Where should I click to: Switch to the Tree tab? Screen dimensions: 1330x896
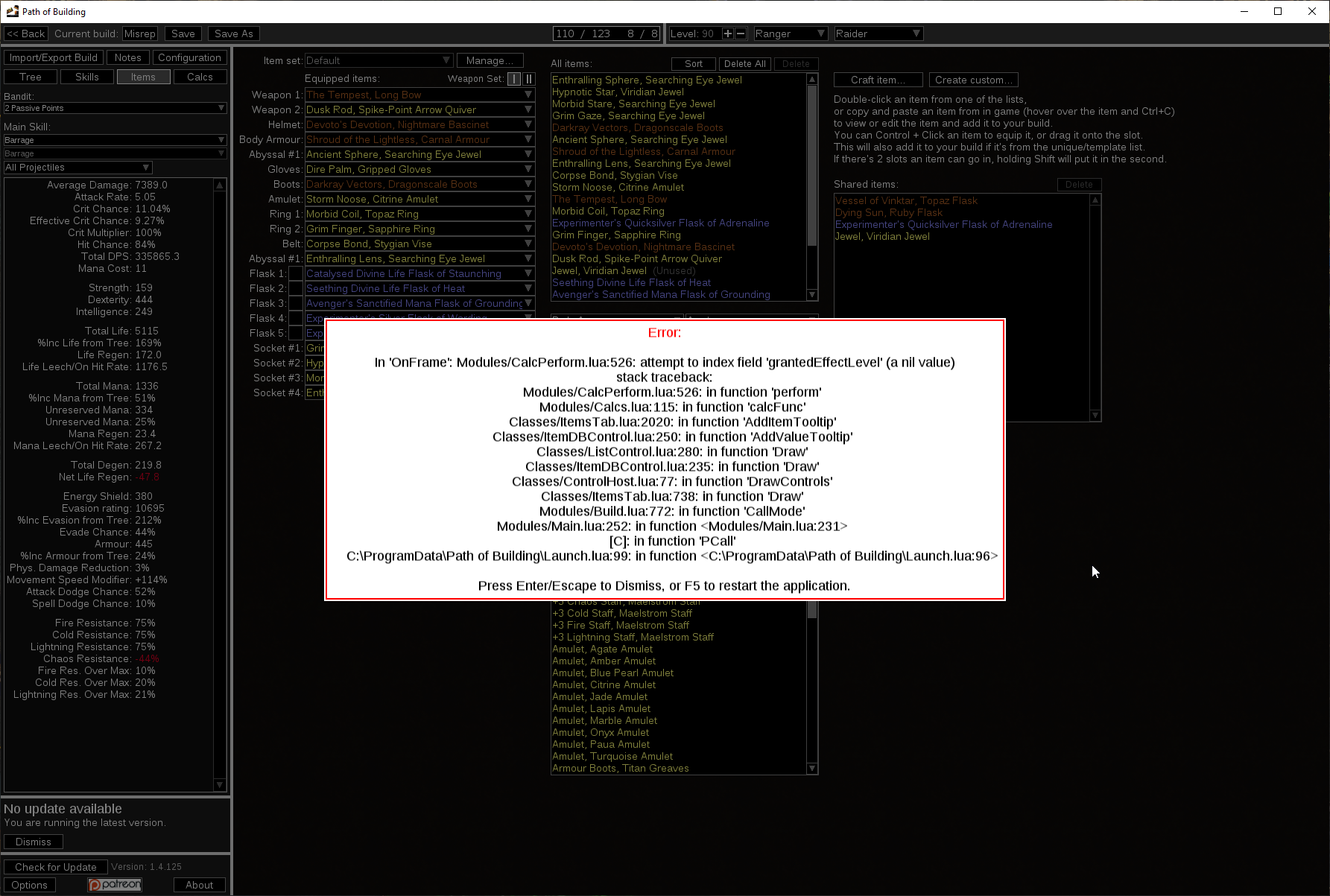(30, 76)
